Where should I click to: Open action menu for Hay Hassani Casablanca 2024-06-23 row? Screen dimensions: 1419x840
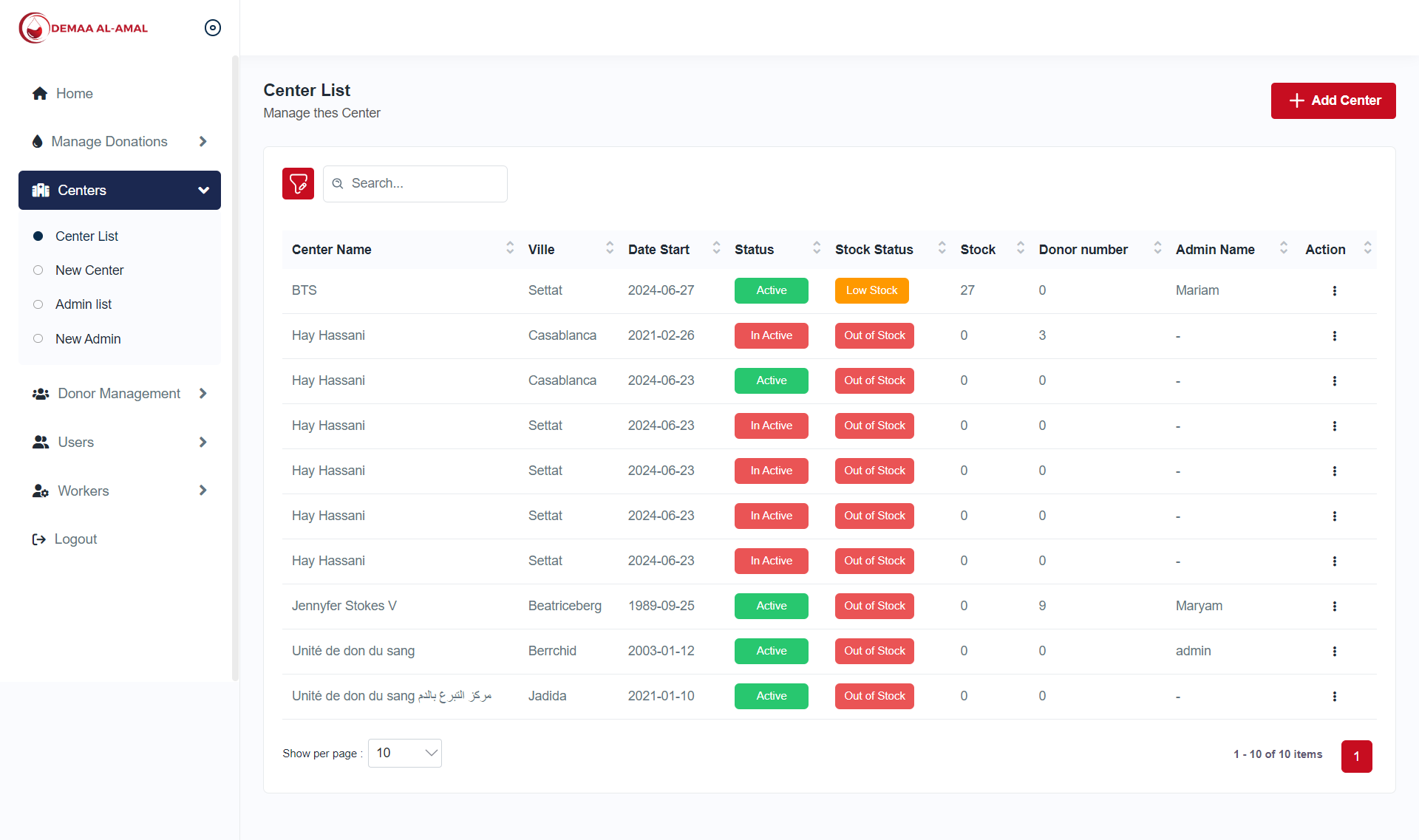pos(1335,381)
